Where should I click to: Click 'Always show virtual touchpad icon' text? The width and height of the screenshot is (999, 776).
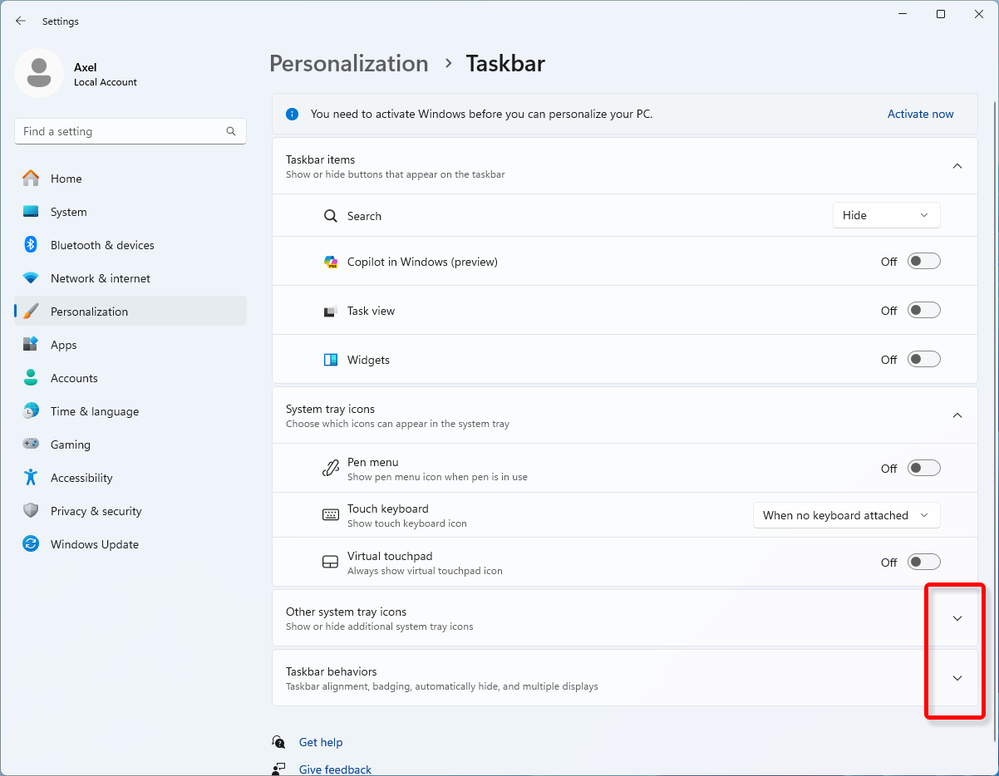424,571
